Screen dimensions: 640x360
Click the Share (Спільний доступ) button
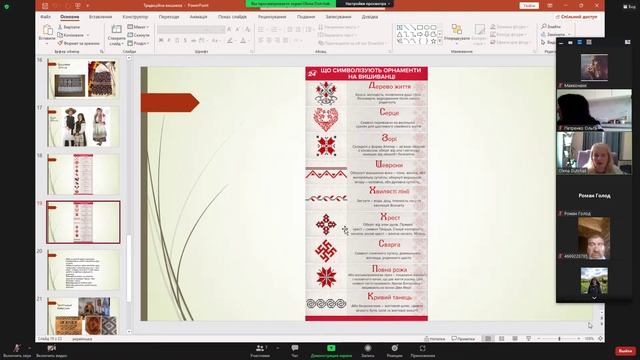(576, 17)
